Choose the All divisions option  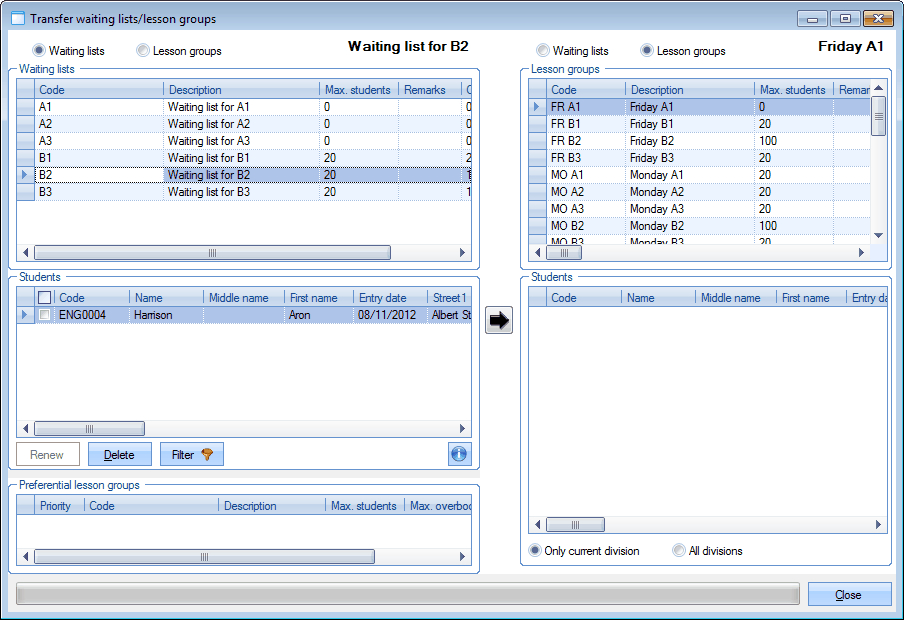coord(679,550)
